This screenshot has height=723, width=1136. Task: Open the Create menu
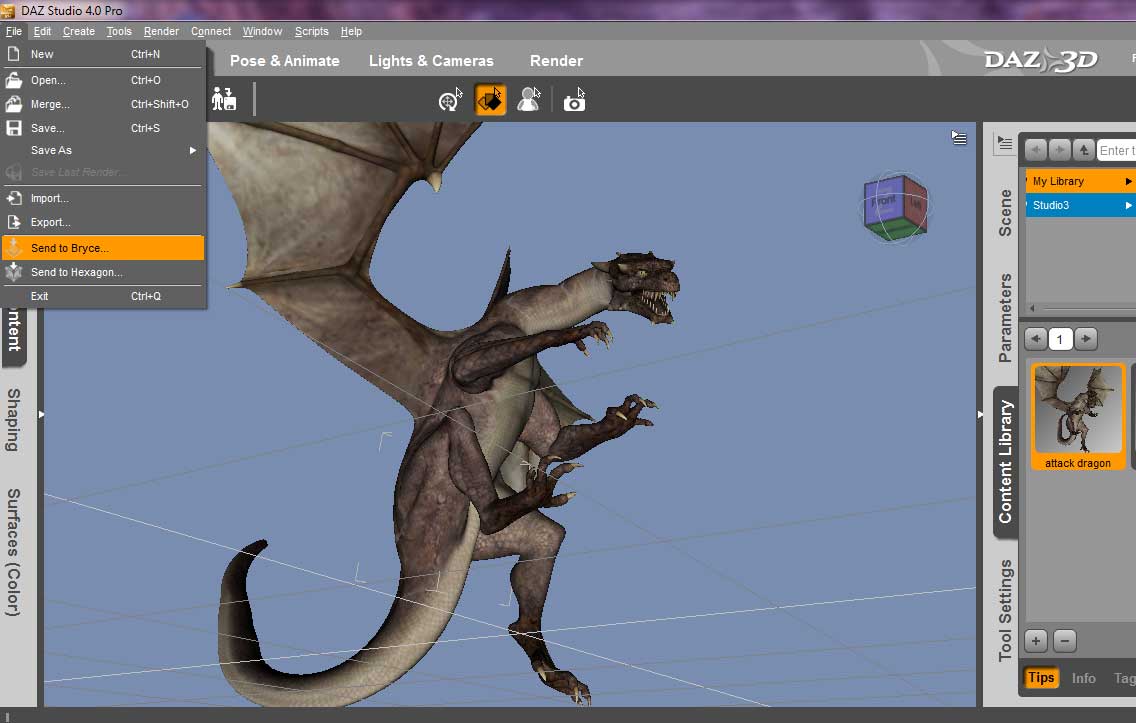point(78,31)
